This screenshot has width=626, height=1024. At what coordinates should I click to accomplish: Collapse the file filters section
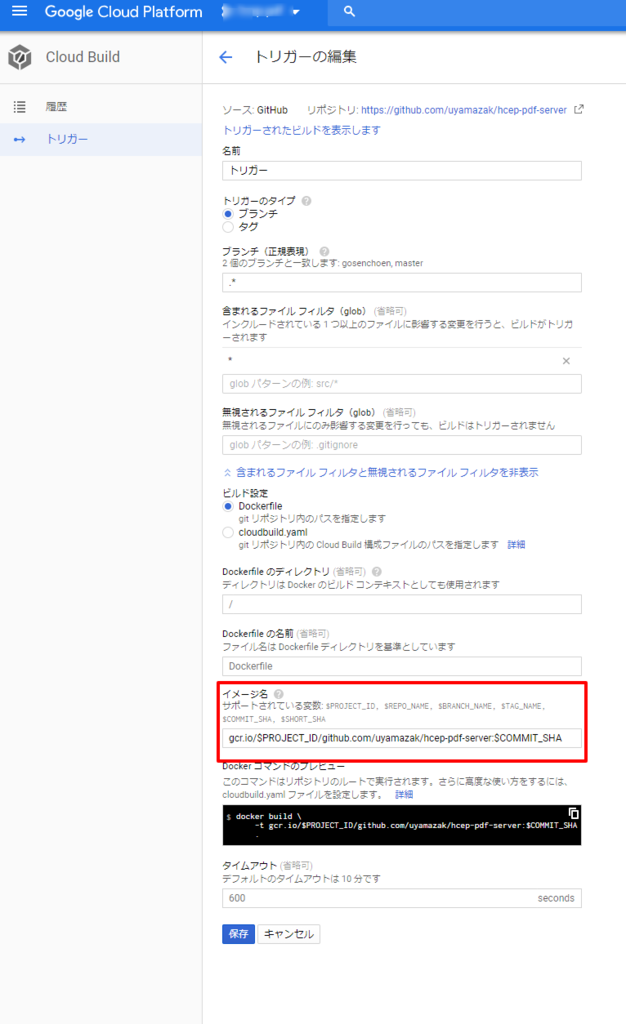coord(381,472)
